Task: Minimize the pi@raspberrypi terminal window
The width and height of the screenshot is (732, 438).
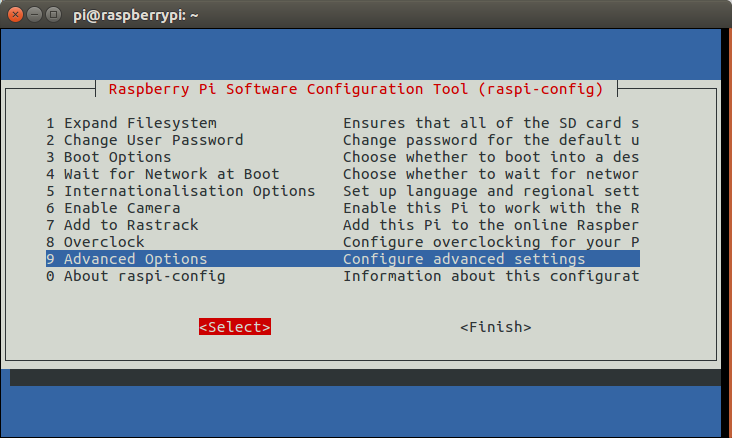Action: [x=35, y=15]
